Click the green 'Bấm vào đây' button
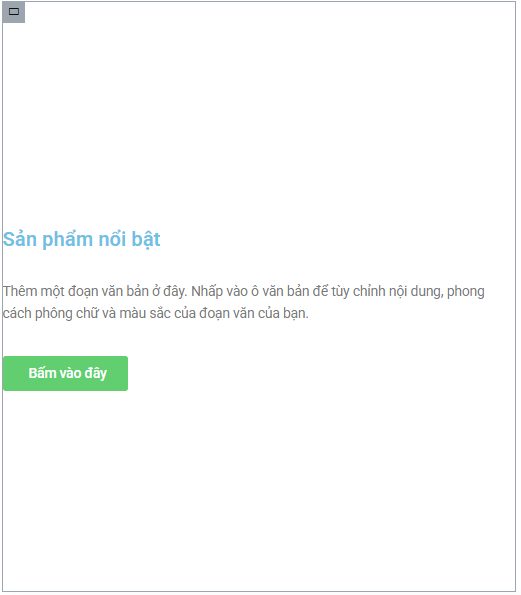 (x=65, y=373)
